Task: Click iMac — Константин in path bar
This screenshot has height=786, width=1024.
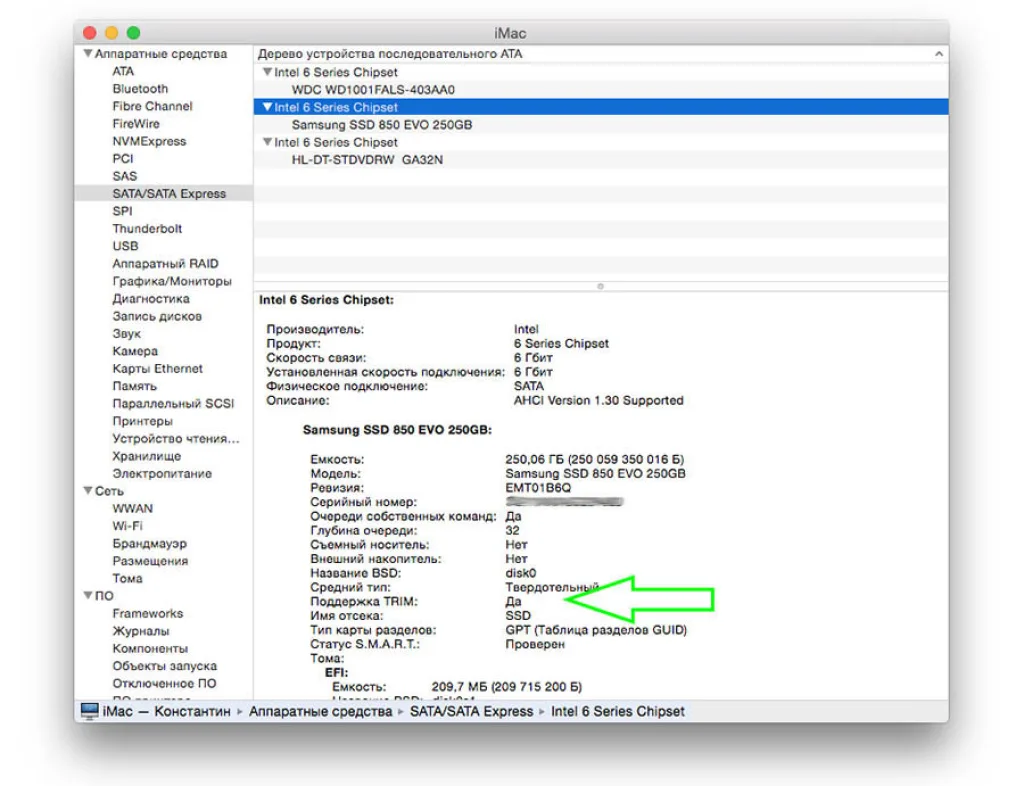Action: 167,712
